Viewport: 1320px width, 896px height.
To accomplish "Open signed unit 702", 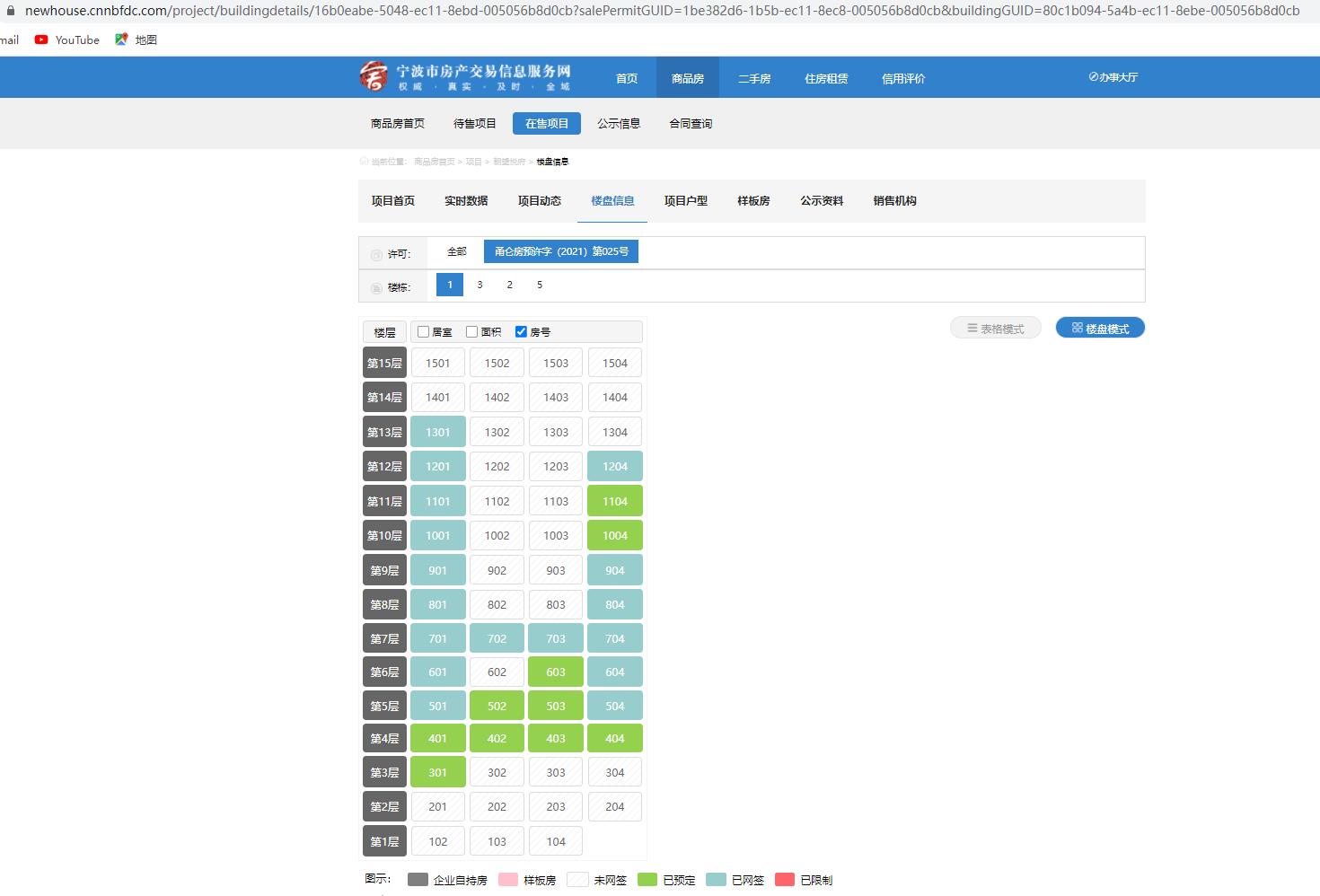I will tap(497, 639).
